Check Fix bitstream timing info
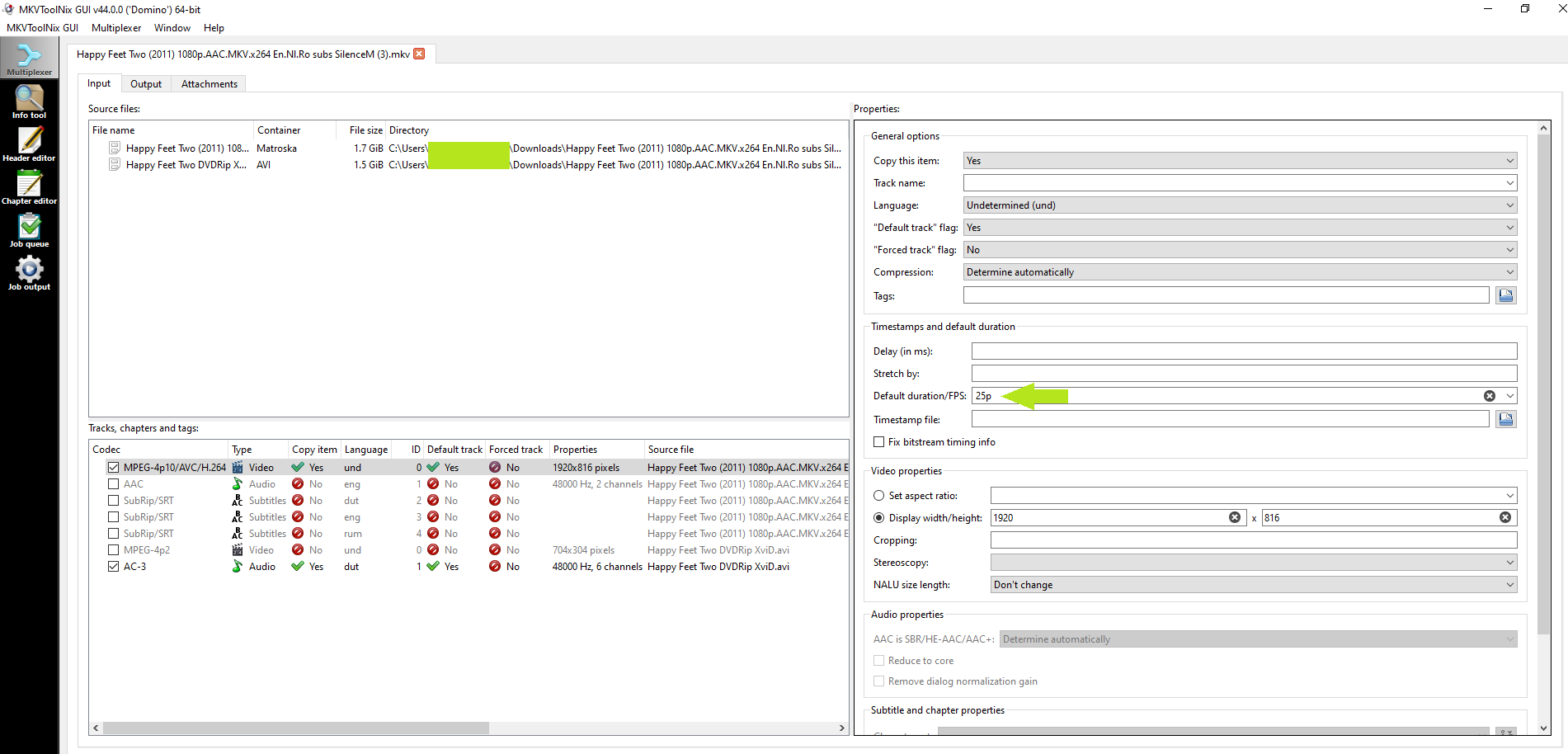This screenshot has width=1568, height=754. point(878,442)
